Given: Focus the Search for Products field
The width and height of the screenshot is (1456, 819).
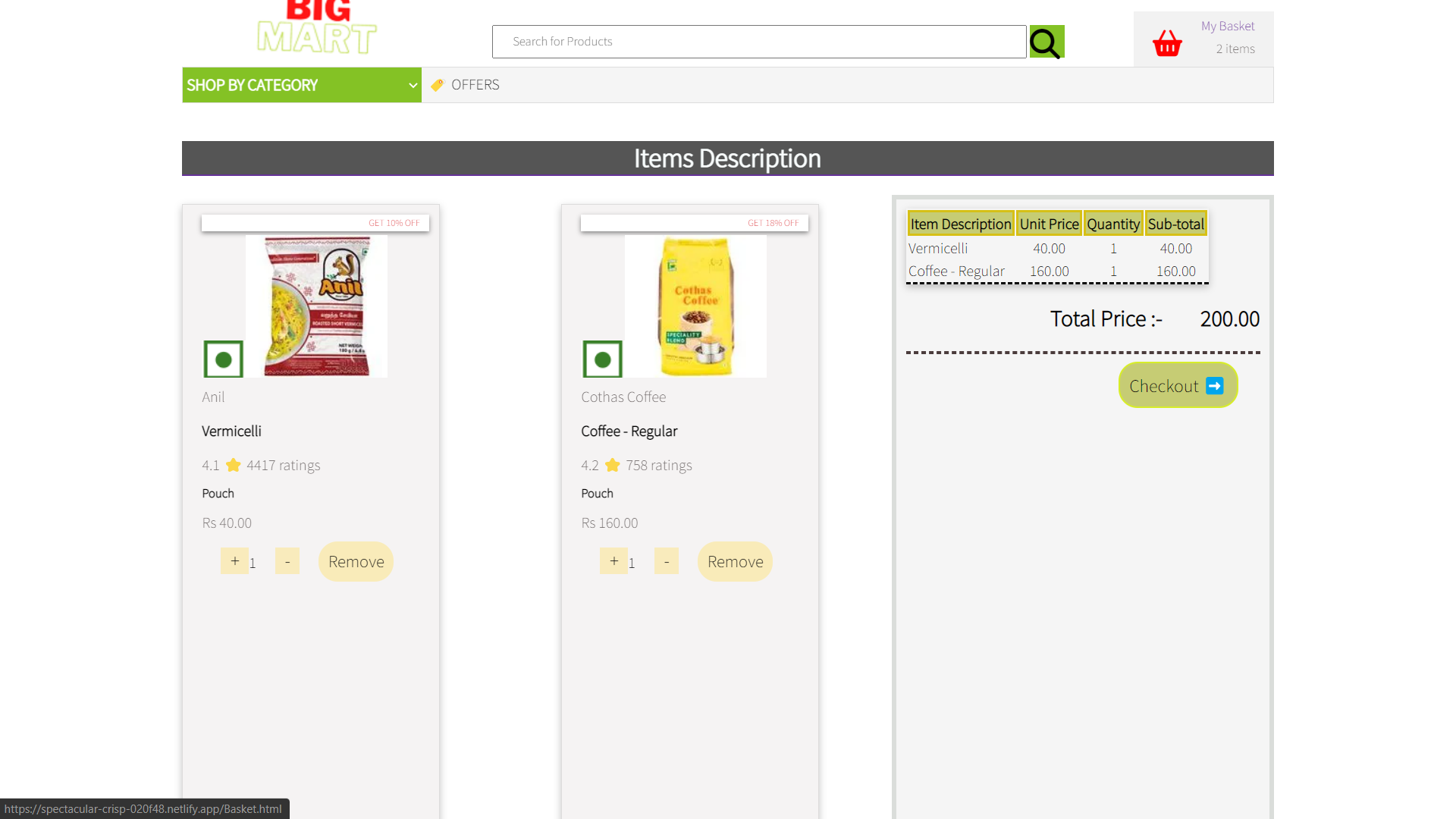Looking at the screenshot, I should pyautogui.click(x=759, y=42).
